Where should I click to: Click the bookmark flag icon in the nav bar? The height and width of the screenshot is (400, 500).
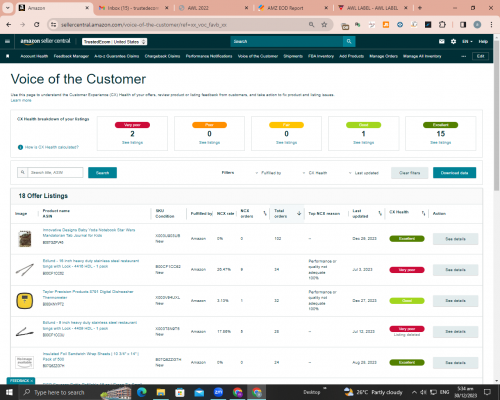coord(8,56)
